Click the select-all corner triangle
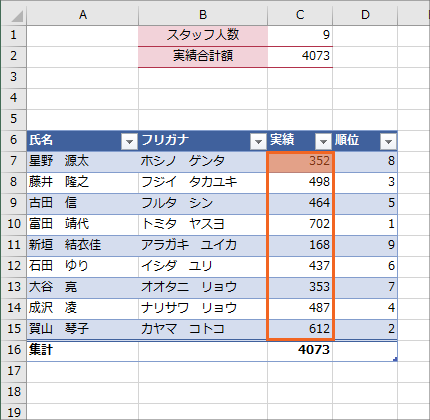 (15, 15)
